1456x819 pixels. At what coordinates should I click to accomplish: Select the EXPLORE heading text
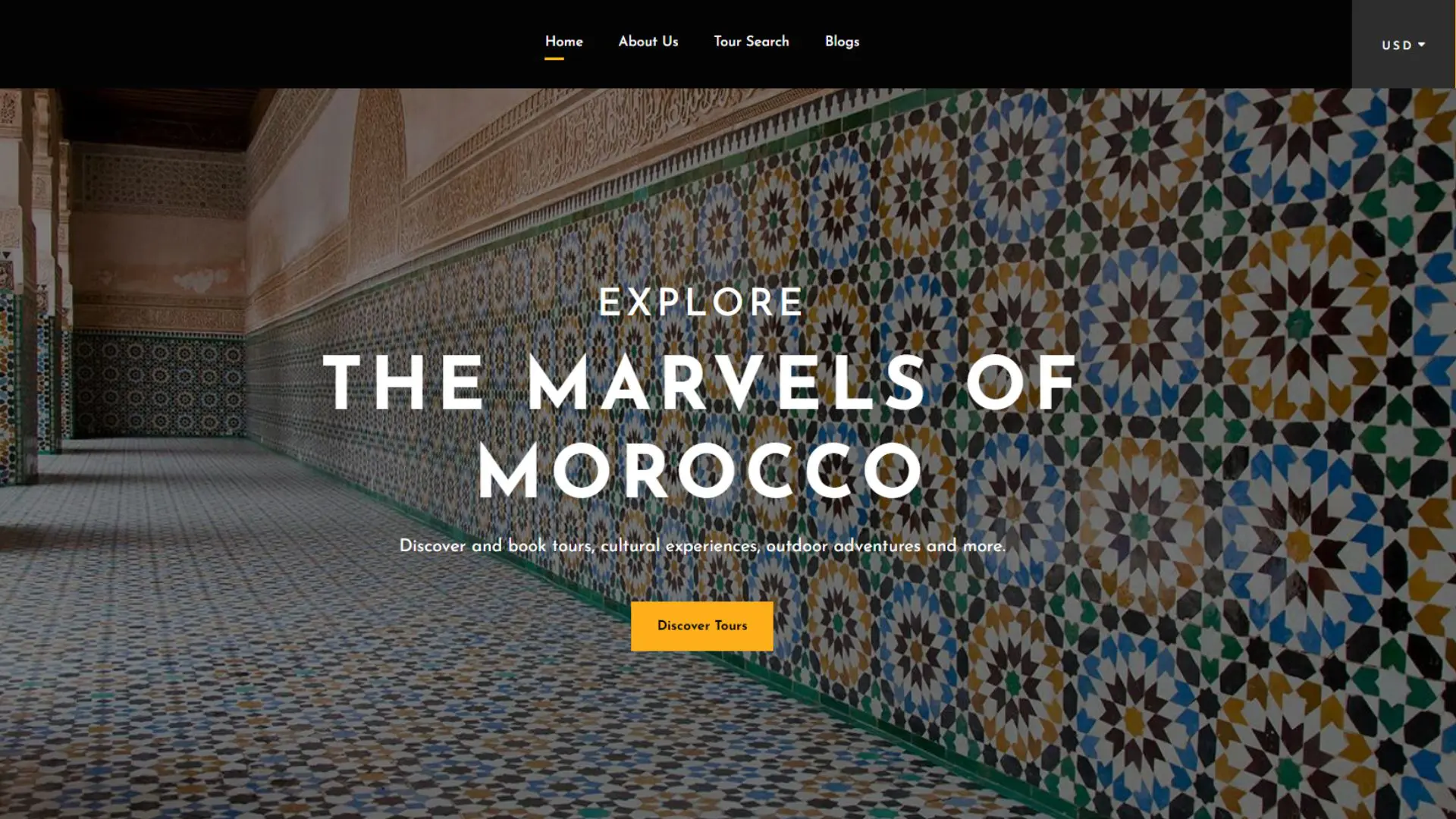pos(701,302)
